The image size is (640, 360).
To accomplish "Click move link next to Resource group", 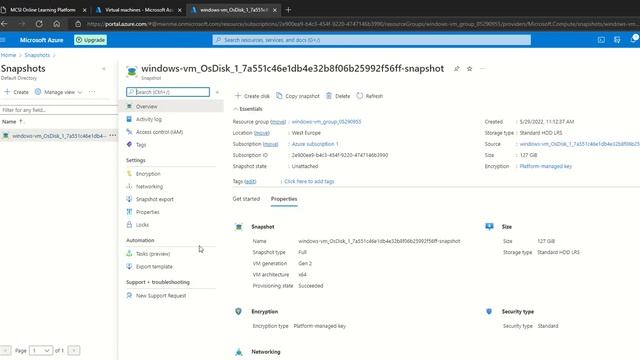I will pyautogui.click(x=278, y=122).
